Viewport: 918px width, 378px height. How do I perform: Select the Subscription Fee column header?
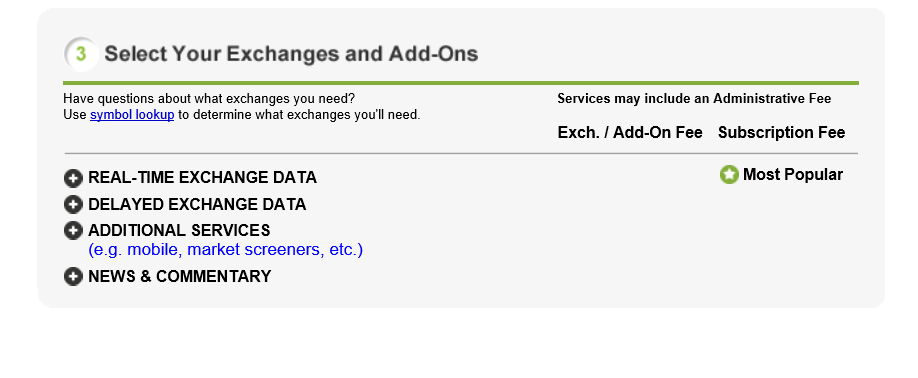782,133
